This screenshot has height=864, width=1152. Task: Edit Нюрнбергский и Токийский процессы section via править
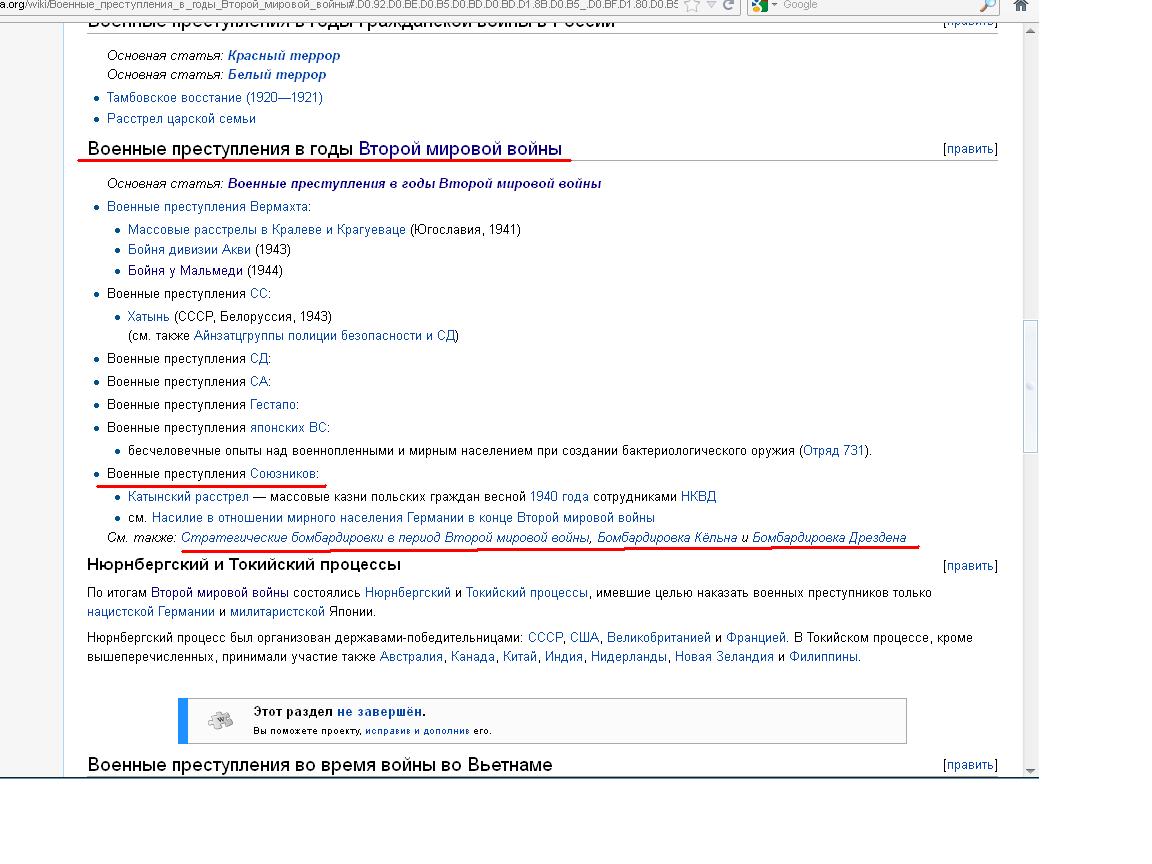pyautogui.click(x=970, y=566)
